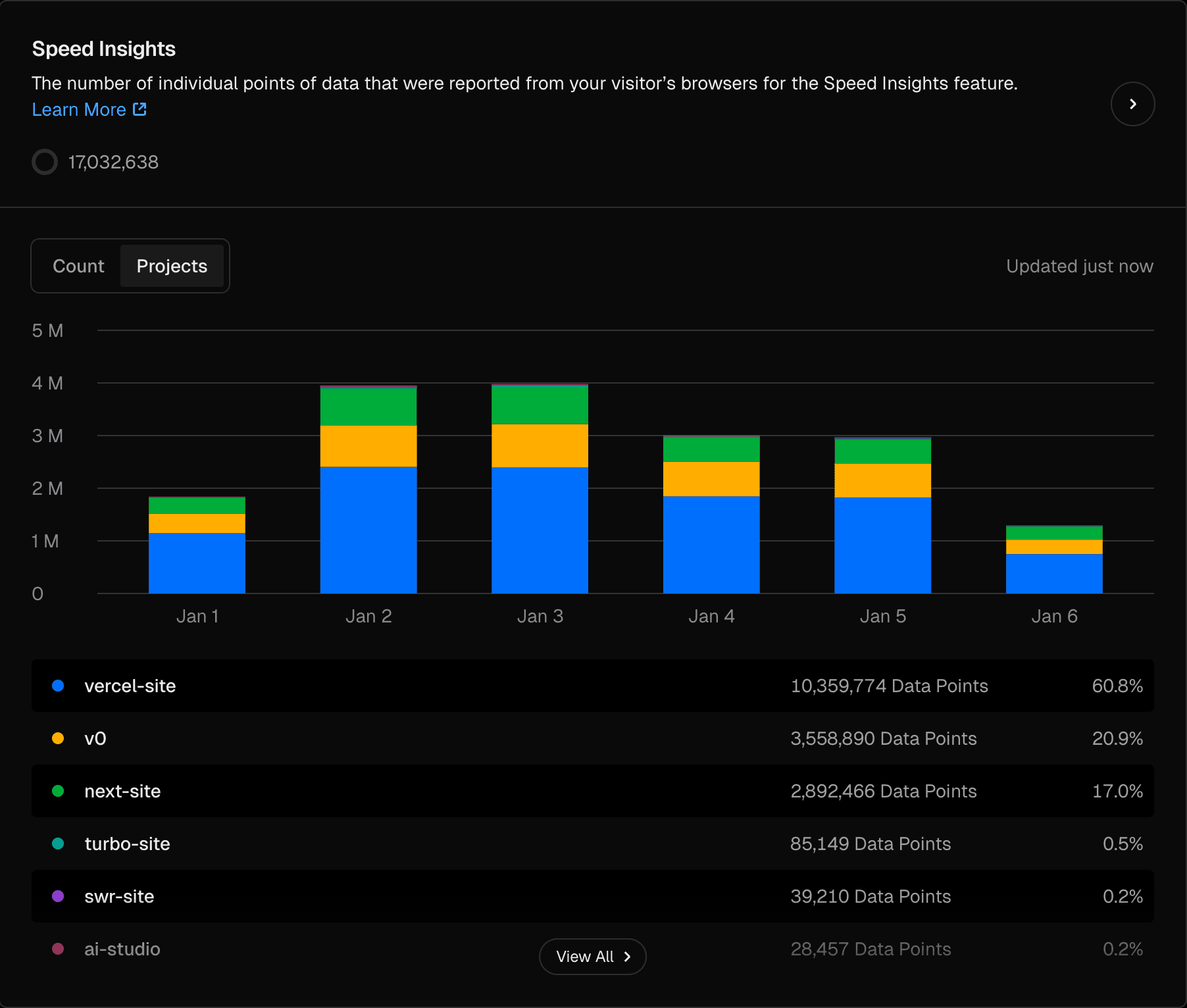Click the next-site green legend dot
Viewport: 1187px width, 1008px height.
[x=59, y=791]
